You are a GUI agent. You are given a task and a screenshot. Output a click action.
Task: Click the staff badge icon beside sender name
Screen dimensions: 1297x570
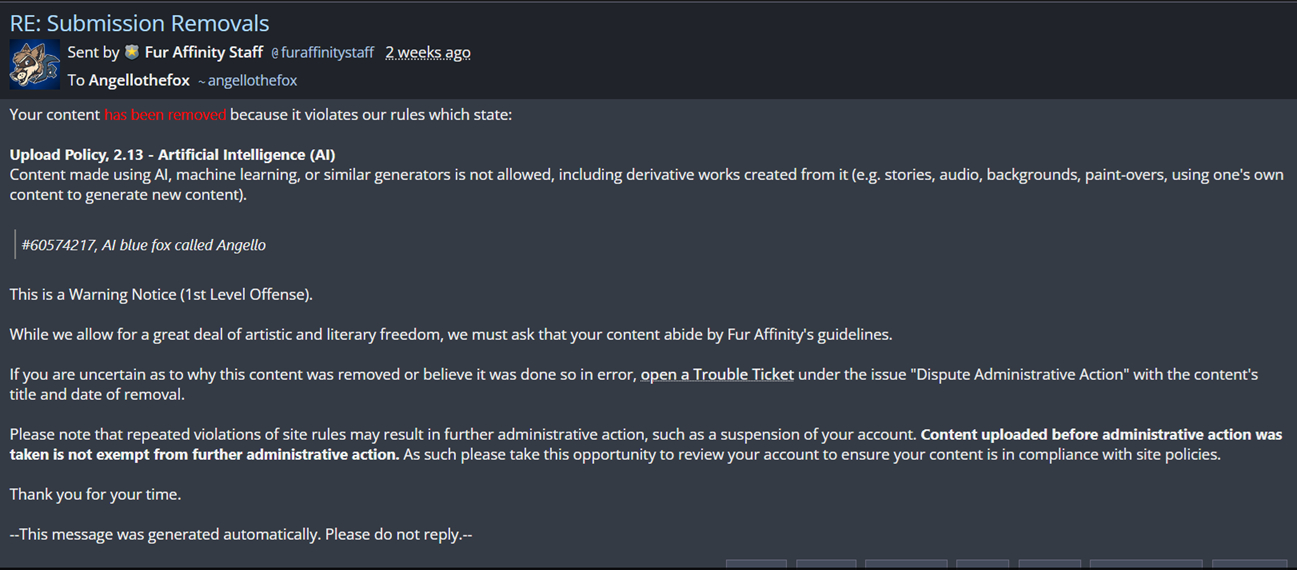pyautogui.click(x=132, y=52)
